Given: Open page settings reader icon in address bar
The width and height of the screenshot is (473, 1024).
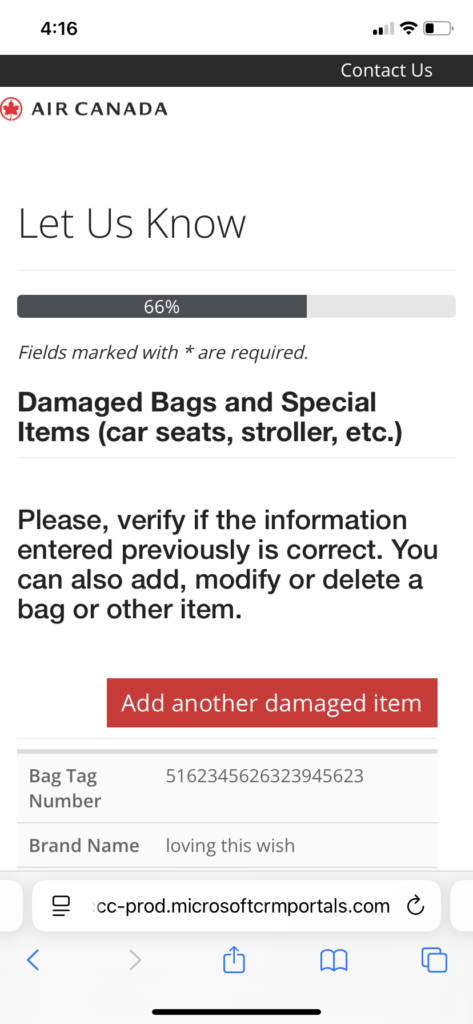Looking at the screenshot, I should [x=61, y=906].
